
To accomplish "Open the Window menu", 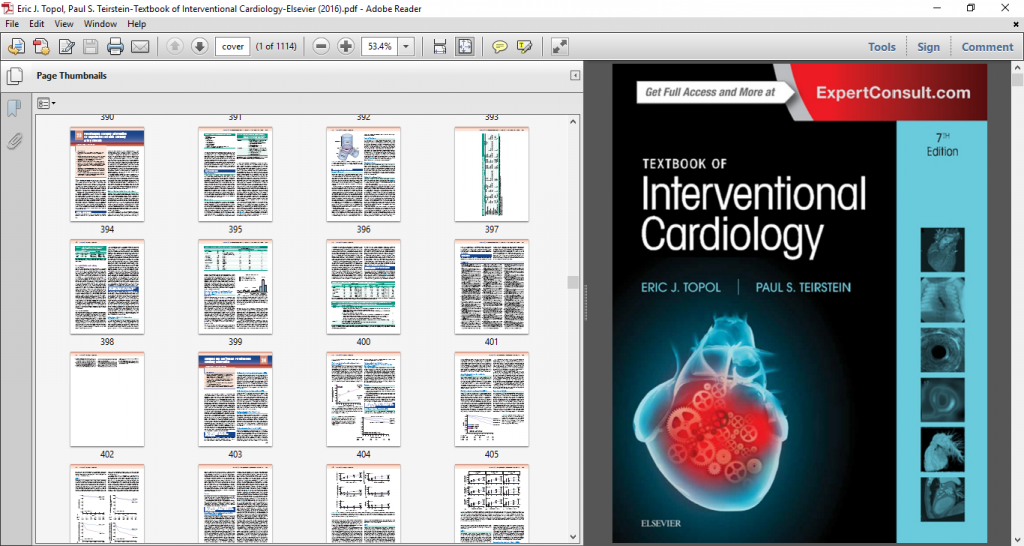I will pyautogui.click(x=98, y=23).
